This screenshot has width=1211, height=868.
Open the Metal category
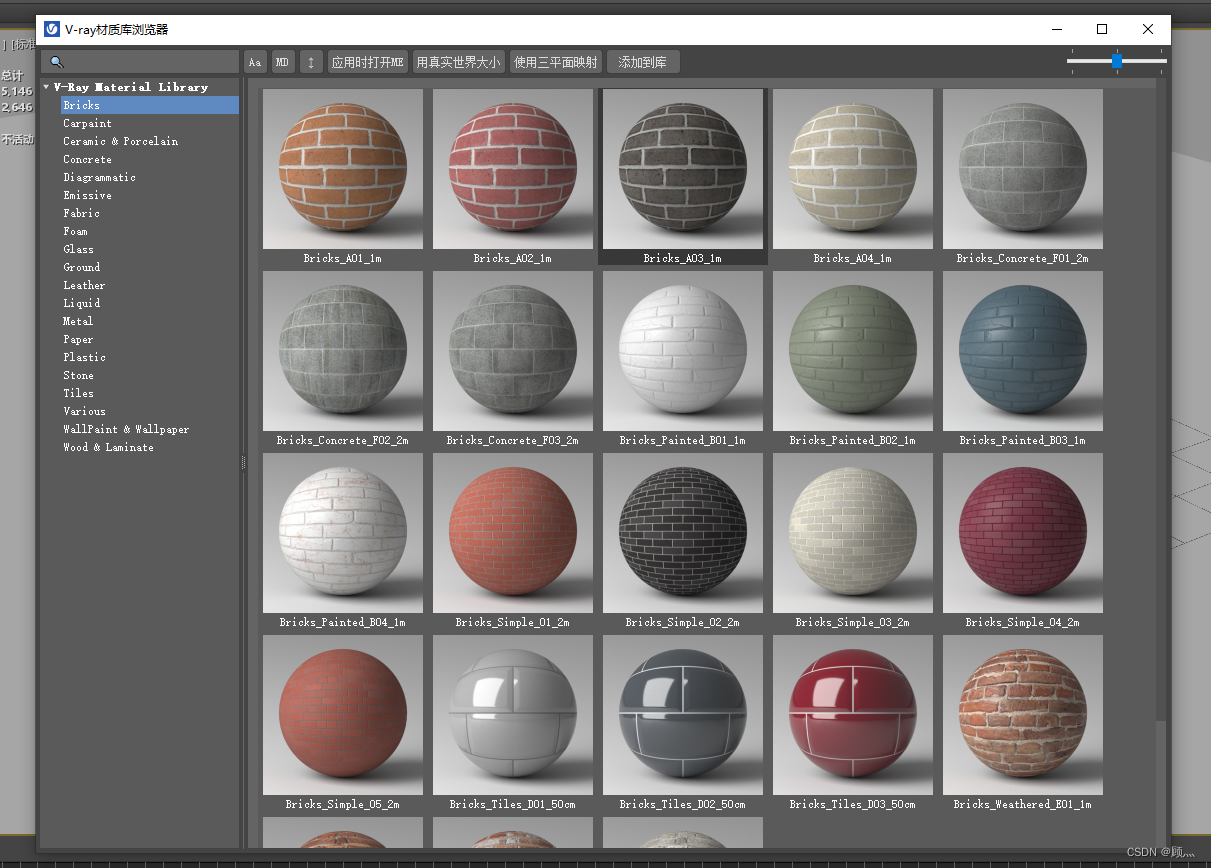pyautogui.click(x=78, y=321)
